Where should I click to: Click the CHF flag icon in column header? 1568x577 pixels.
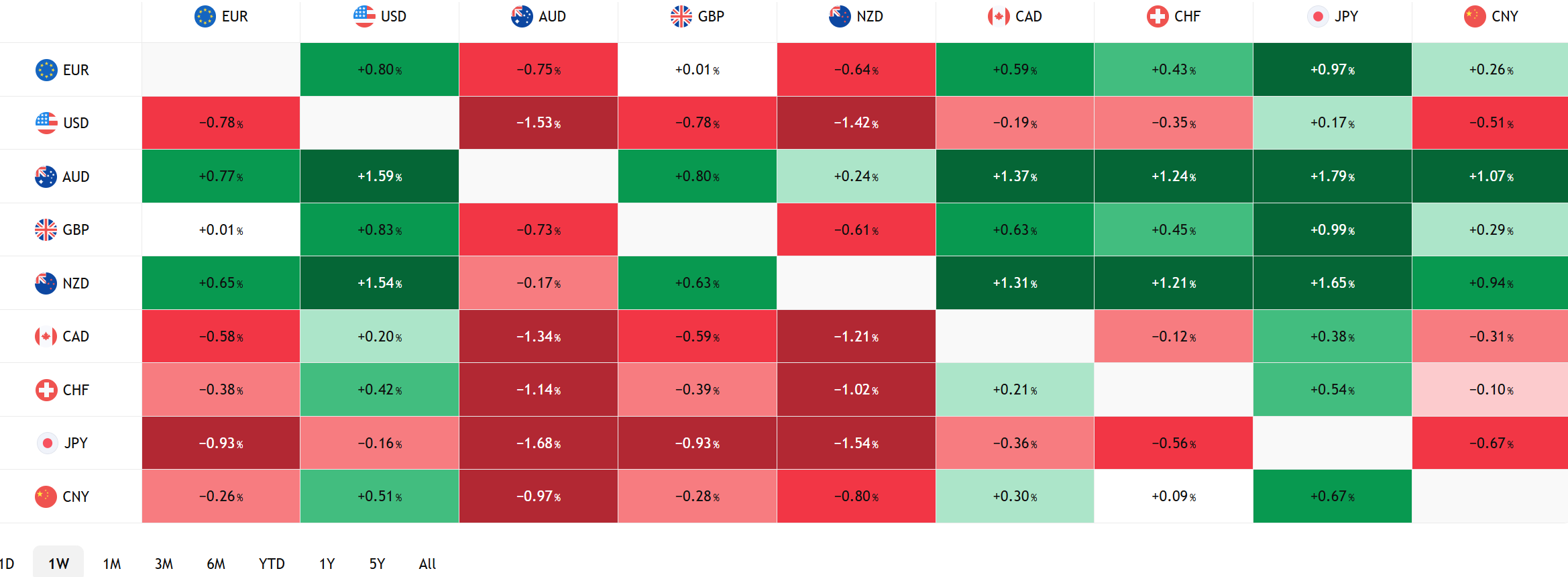click(x=1158, y=16)
